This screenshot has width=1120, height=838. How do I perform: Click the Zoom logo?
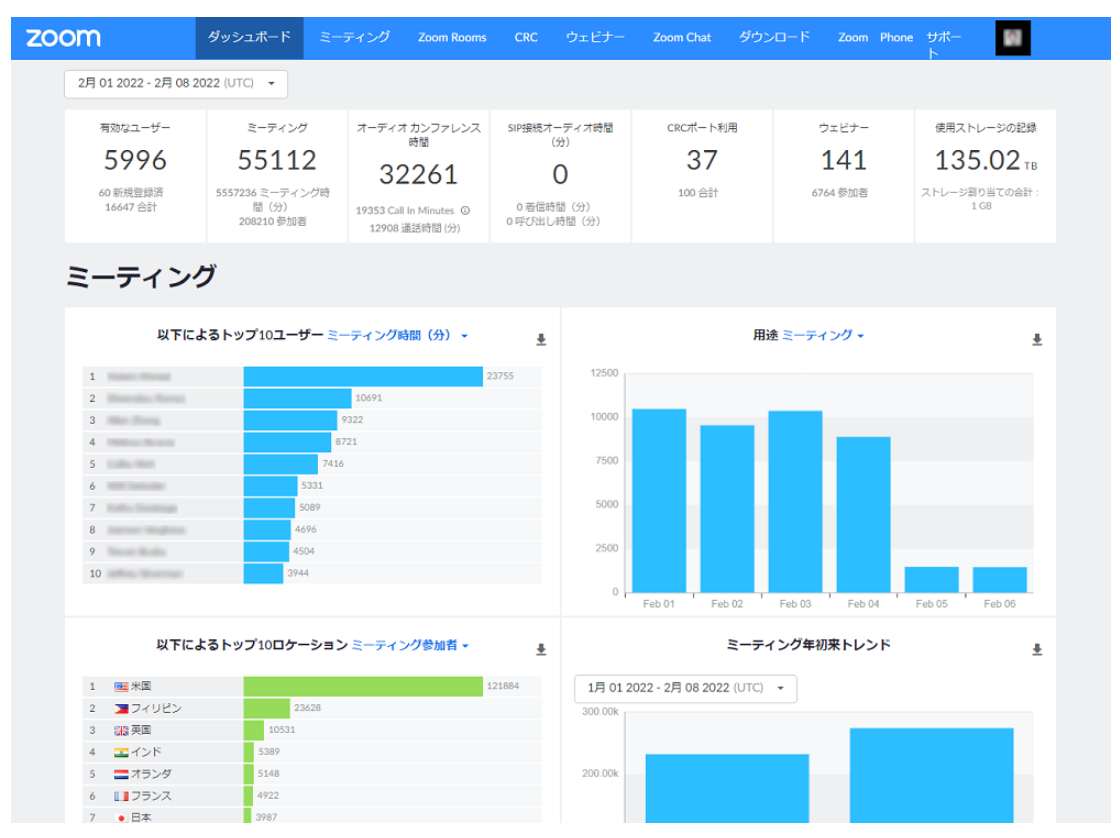63,38
